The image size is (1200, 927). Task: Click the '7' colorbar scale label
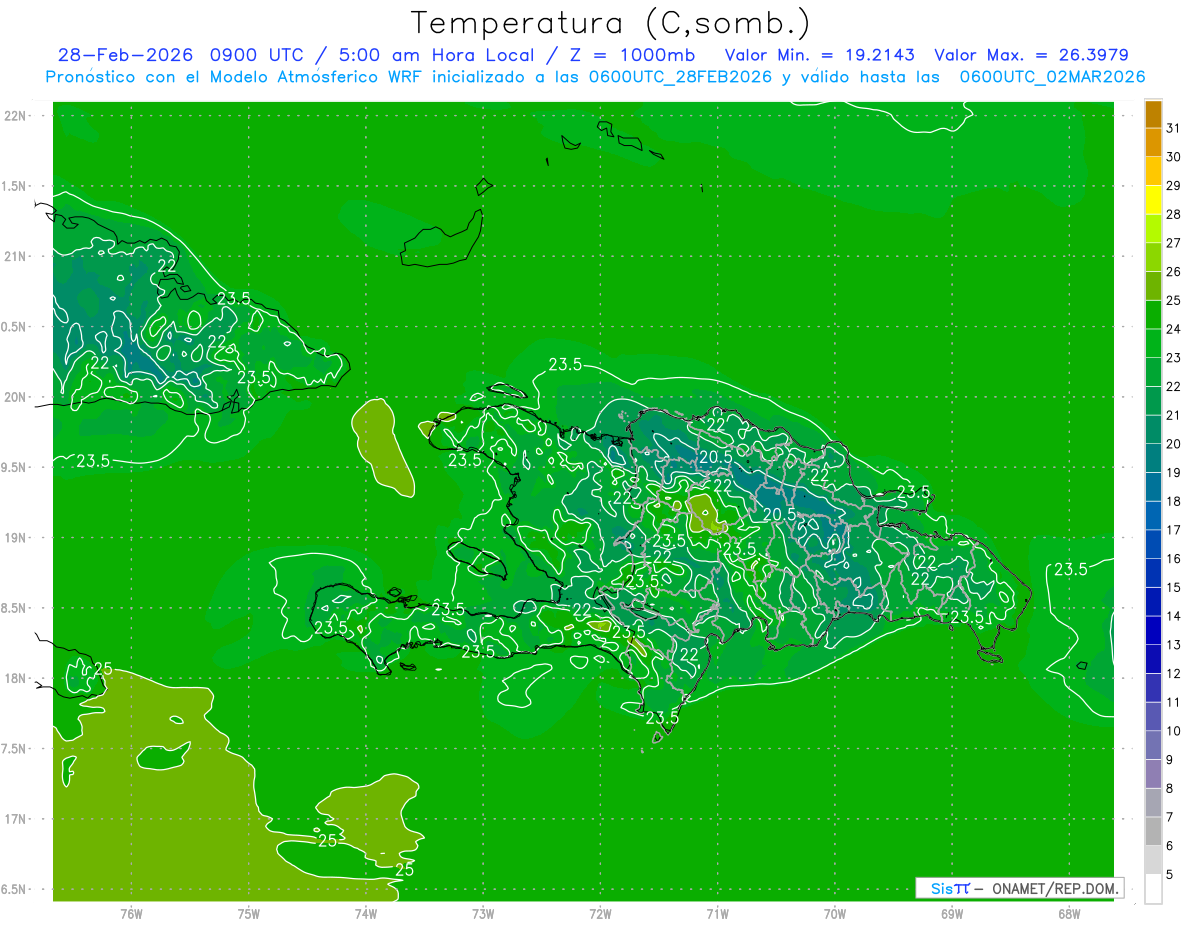point(1170,816)
